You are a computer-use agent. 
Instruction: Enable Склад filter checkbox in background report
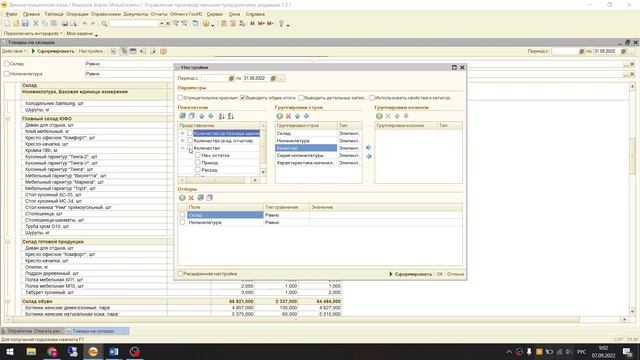tap(7, 64)
